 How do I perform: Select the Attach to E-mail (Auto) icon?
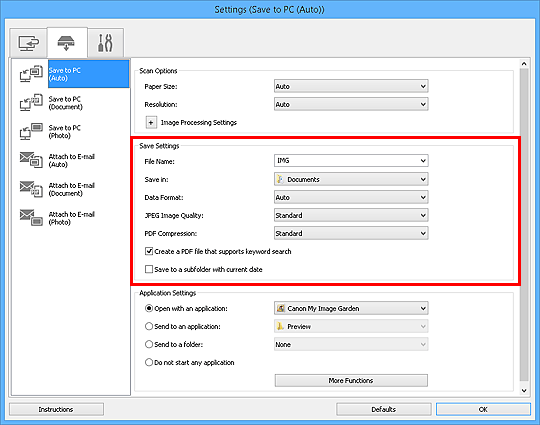31,160
